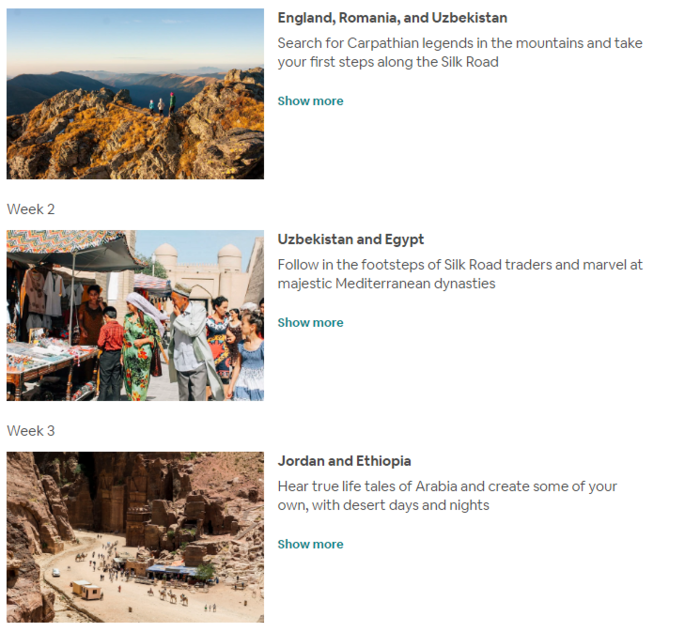Click the tales of Arabia description text
The image size is (700, 632).
coord(447,495)
